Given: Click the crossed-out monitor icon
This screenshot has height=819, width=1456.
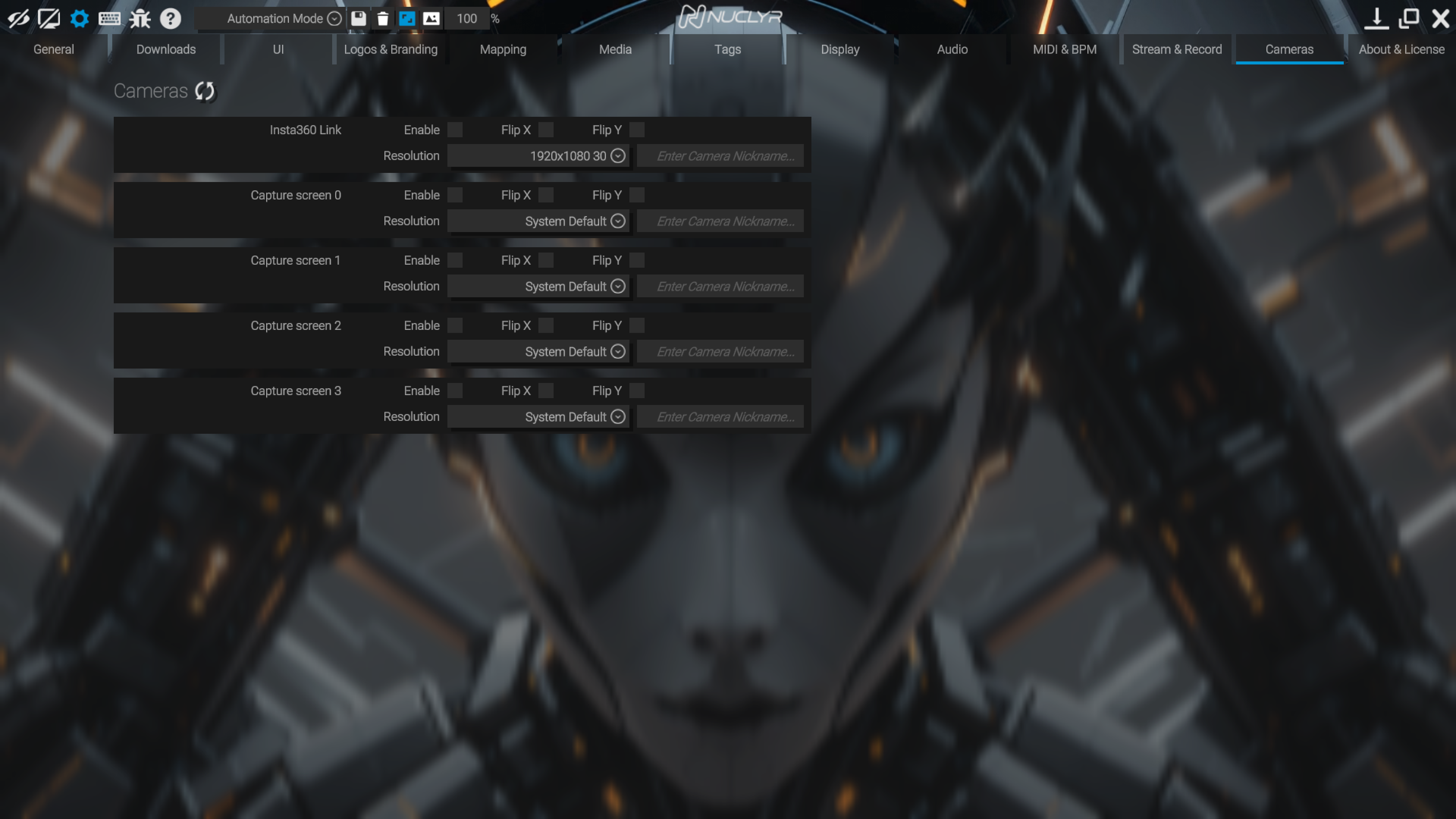Looking at the screenshot, I should (x=49, y=19).
